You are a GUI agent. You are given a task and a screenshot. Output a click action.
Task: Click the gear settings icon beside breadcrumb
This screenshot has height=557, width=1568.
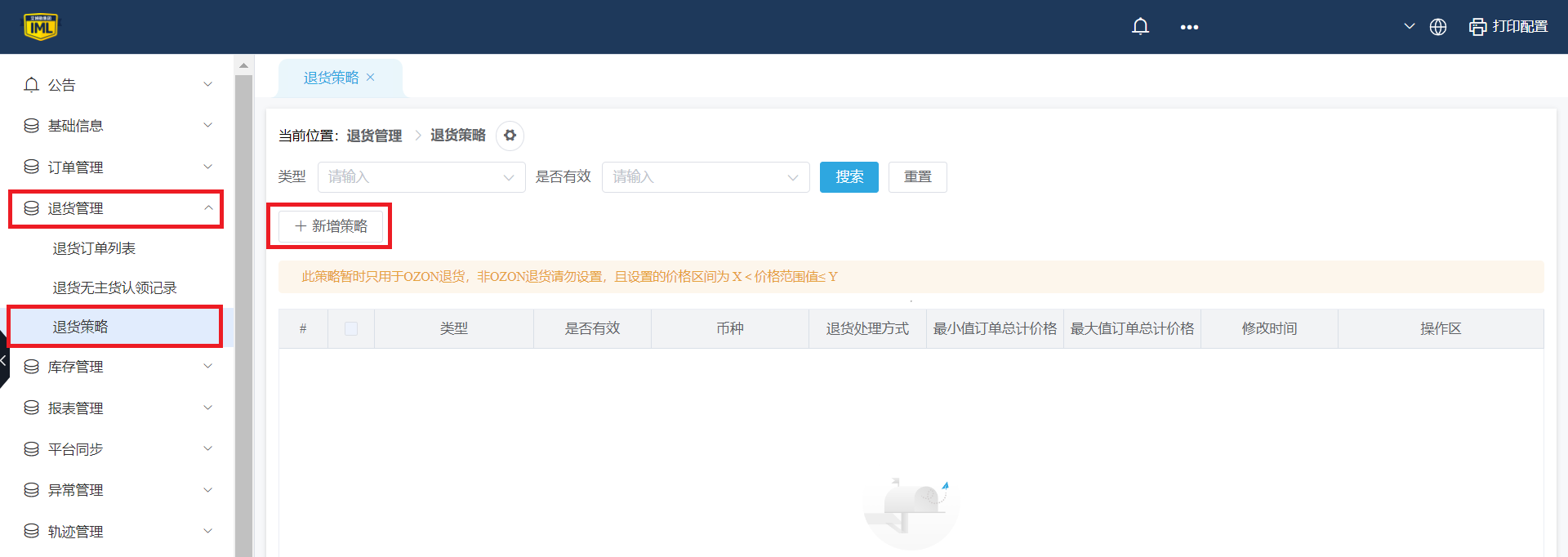point(510,136)
